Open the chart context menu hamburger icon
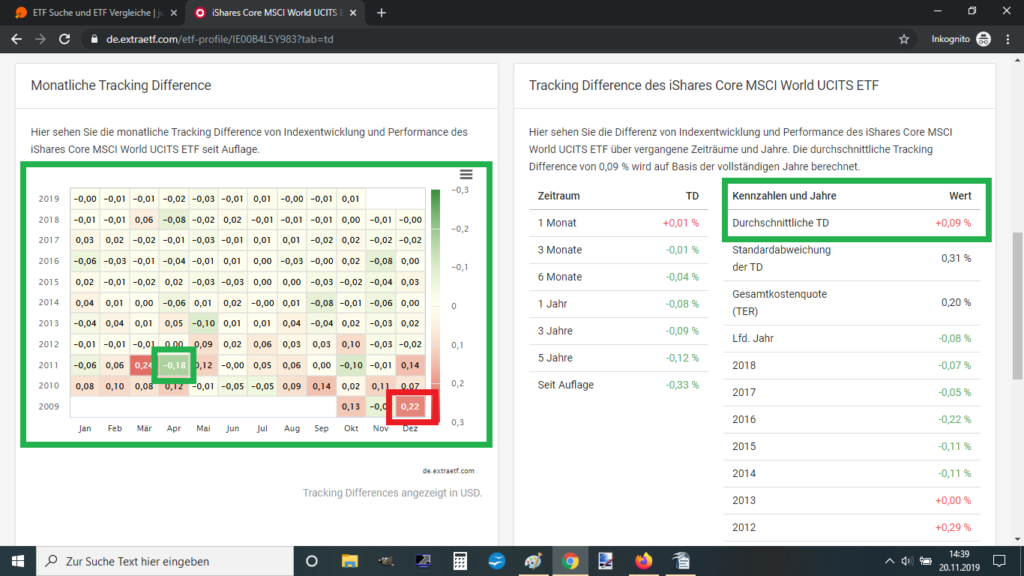Image resolution: width=1024 pixels, height=576 pixels. pos(466,174)
